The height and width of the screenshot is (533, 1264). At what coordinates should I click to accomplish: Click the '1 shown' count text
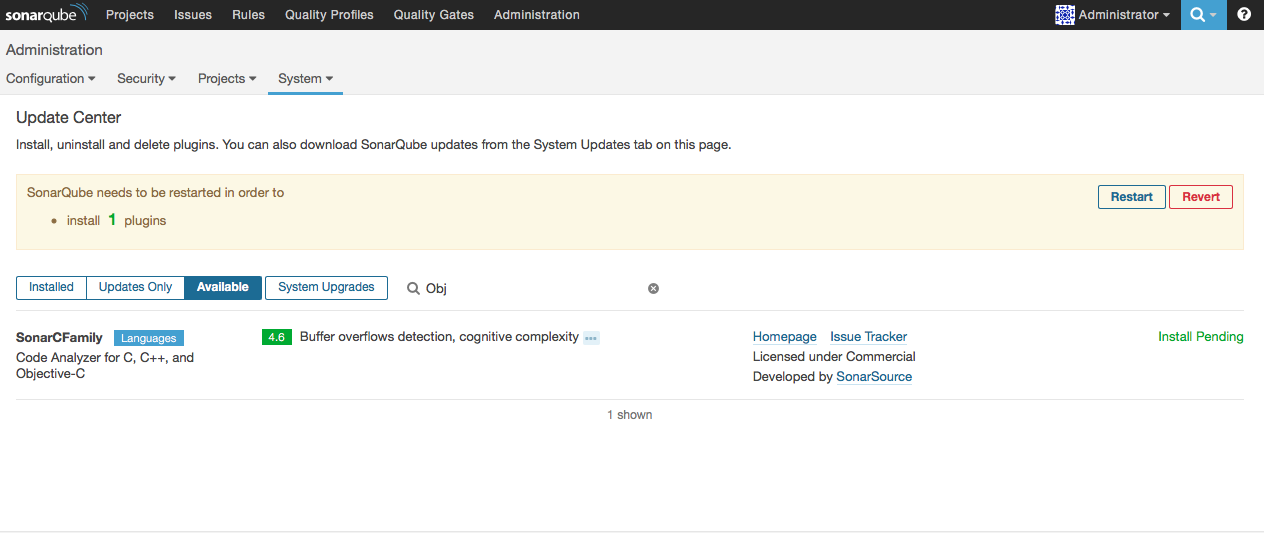[x=630, y=415]
